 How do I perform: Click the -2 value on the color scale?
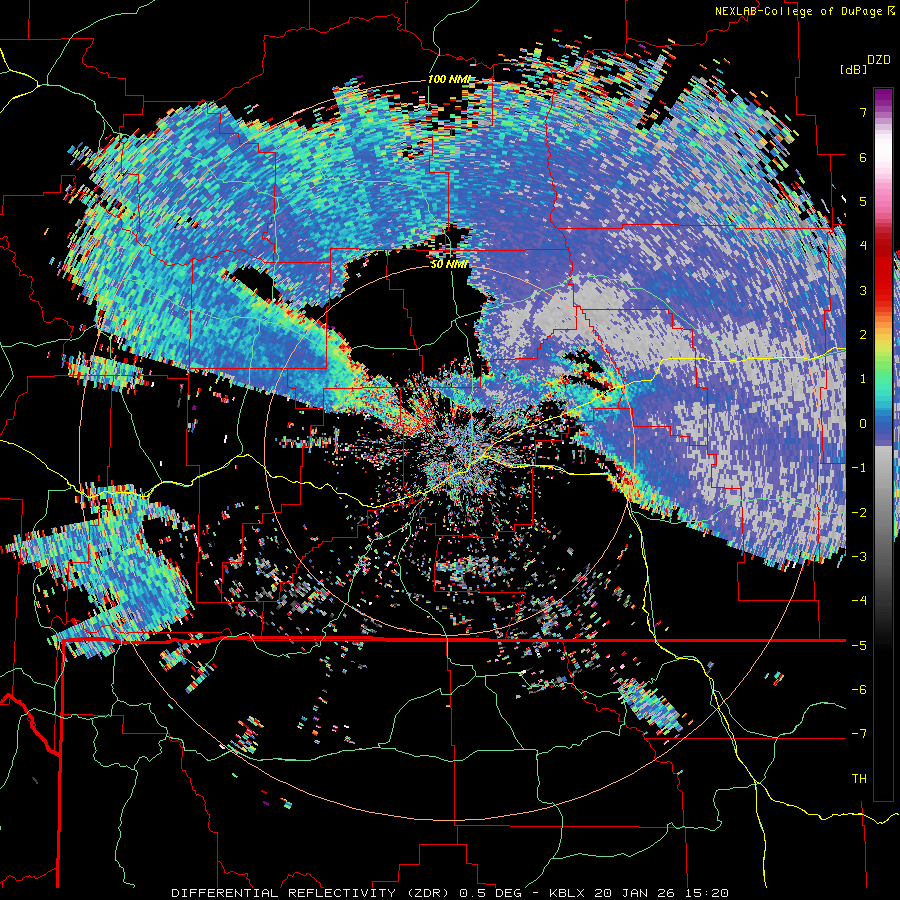pyautogui.click(x=859, y=513)
